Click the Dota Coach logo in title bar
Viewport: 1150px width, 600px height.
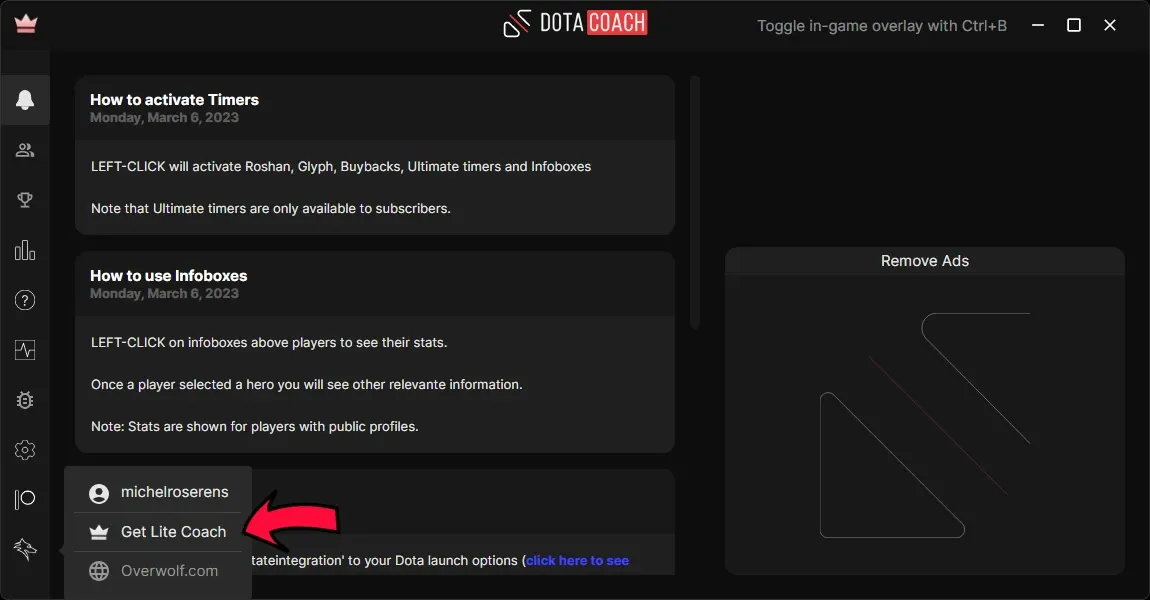pyautogui.click(x=575, y=23)
